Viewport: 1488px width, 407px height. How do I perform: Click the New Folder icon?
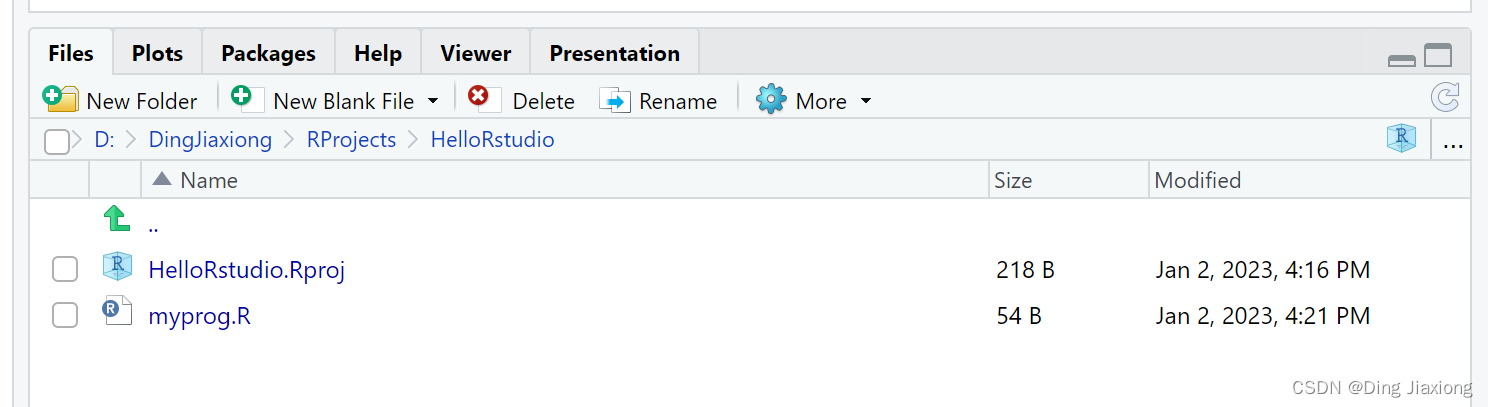(x=60, y=99)
